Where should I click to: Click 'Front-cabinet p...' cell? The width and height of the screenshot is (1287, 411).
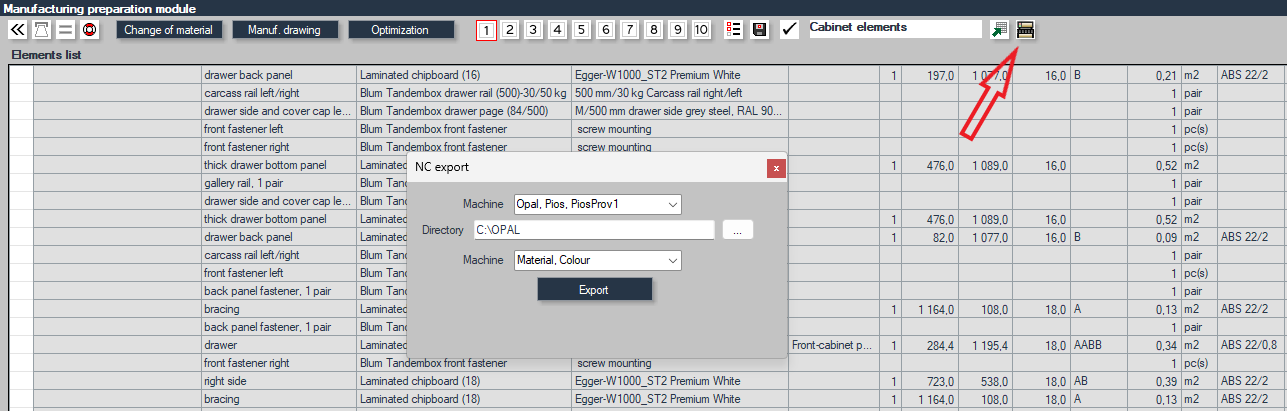click(834, 345)
